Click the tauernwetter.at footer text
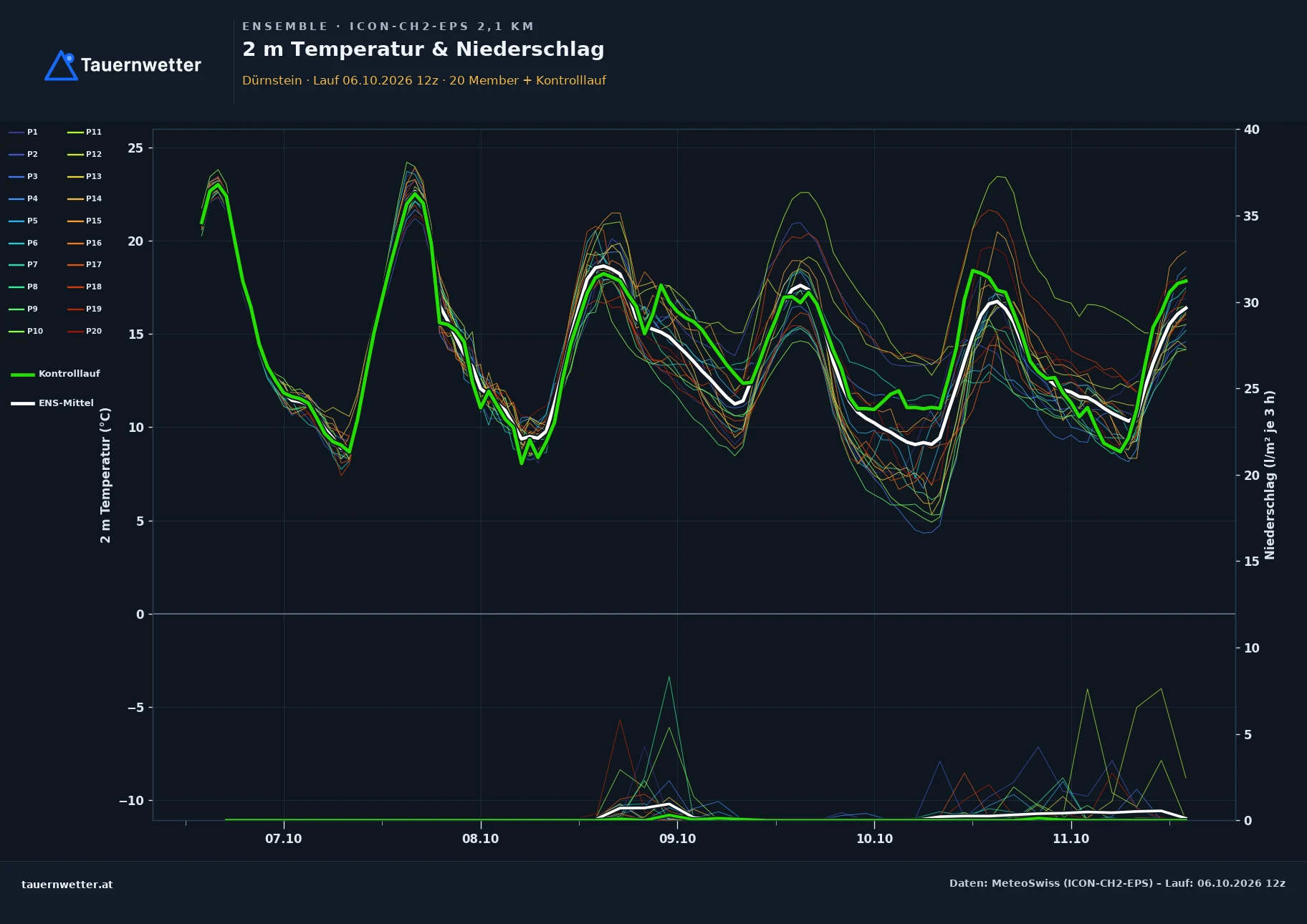The width and height of the screenshot is (1307, 924). click(67, 885)
